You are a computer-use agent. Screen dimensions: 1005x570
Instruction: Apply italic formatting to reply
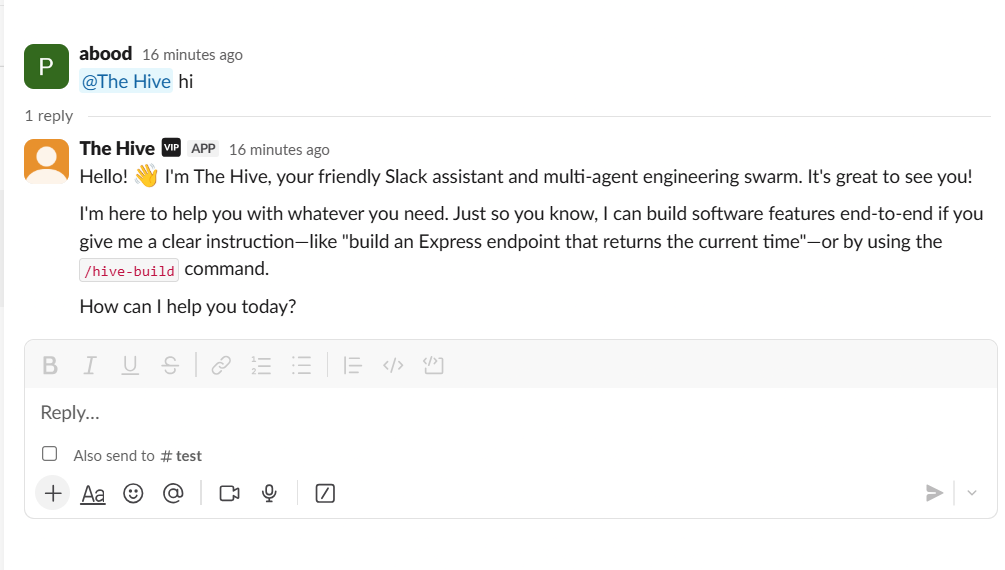click(90, 365)
